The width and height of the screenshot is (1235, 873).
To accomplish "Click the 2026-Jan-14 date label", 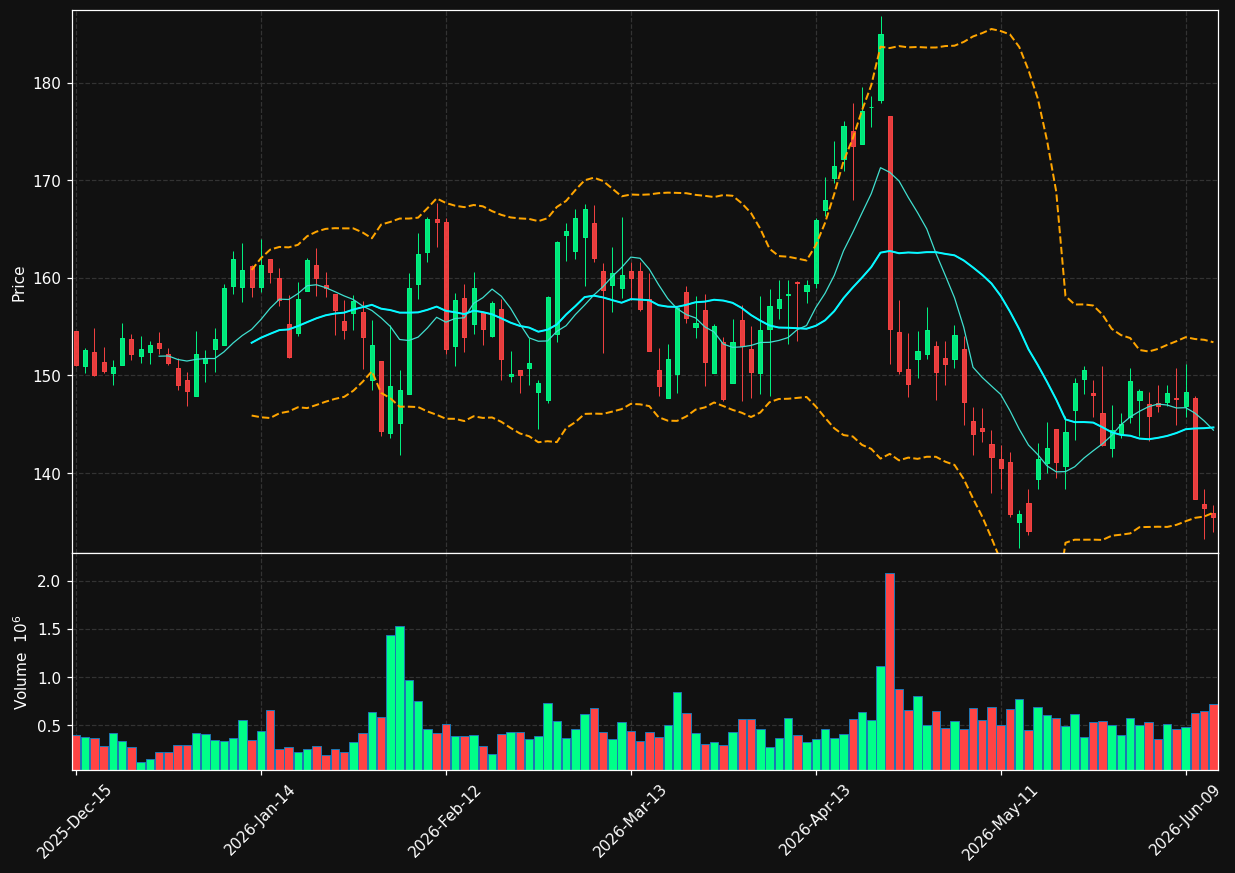I will pyautogui.click(x=260, y=820).
